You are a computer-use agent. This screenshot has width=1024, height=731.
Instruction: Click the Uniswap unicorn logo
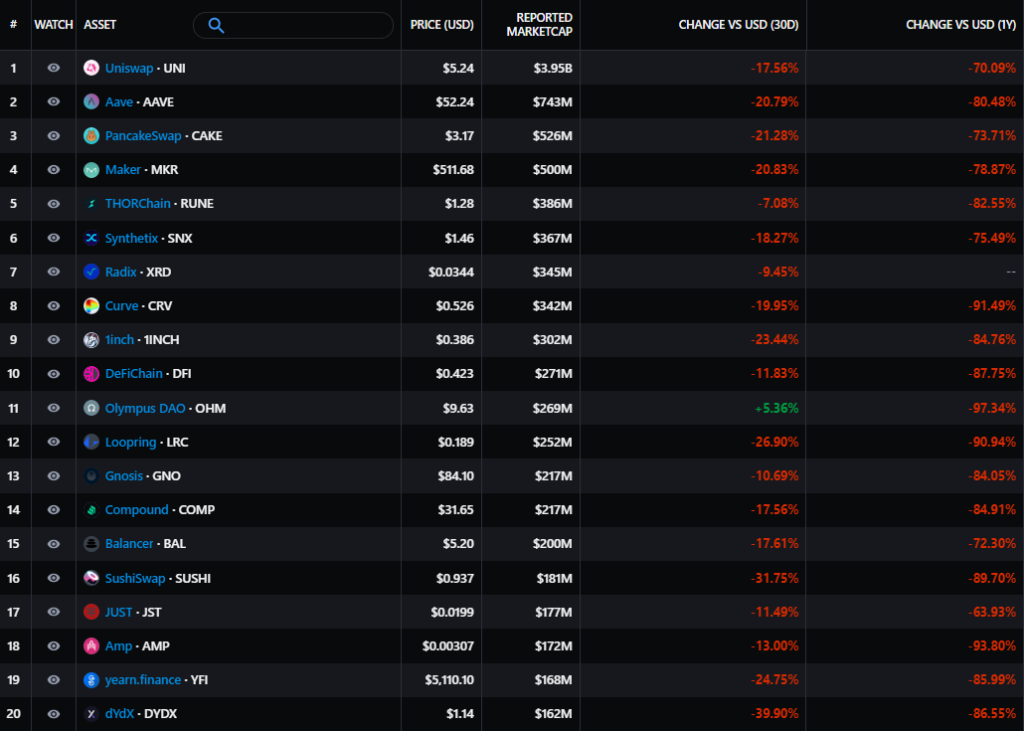click(91, 68)
